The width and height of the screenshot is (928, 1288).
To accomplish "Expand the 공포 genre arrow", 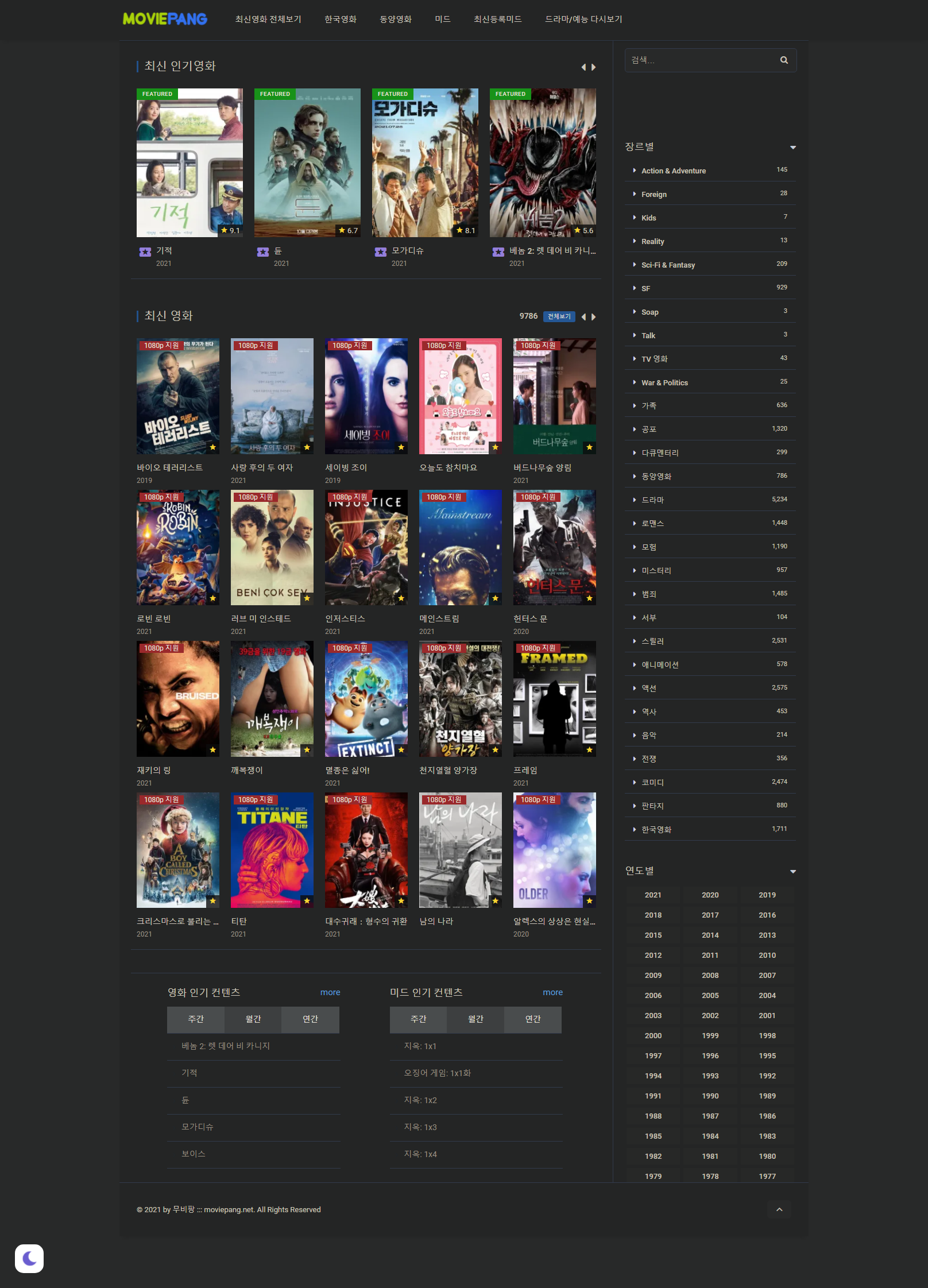I will coord(635,430).
